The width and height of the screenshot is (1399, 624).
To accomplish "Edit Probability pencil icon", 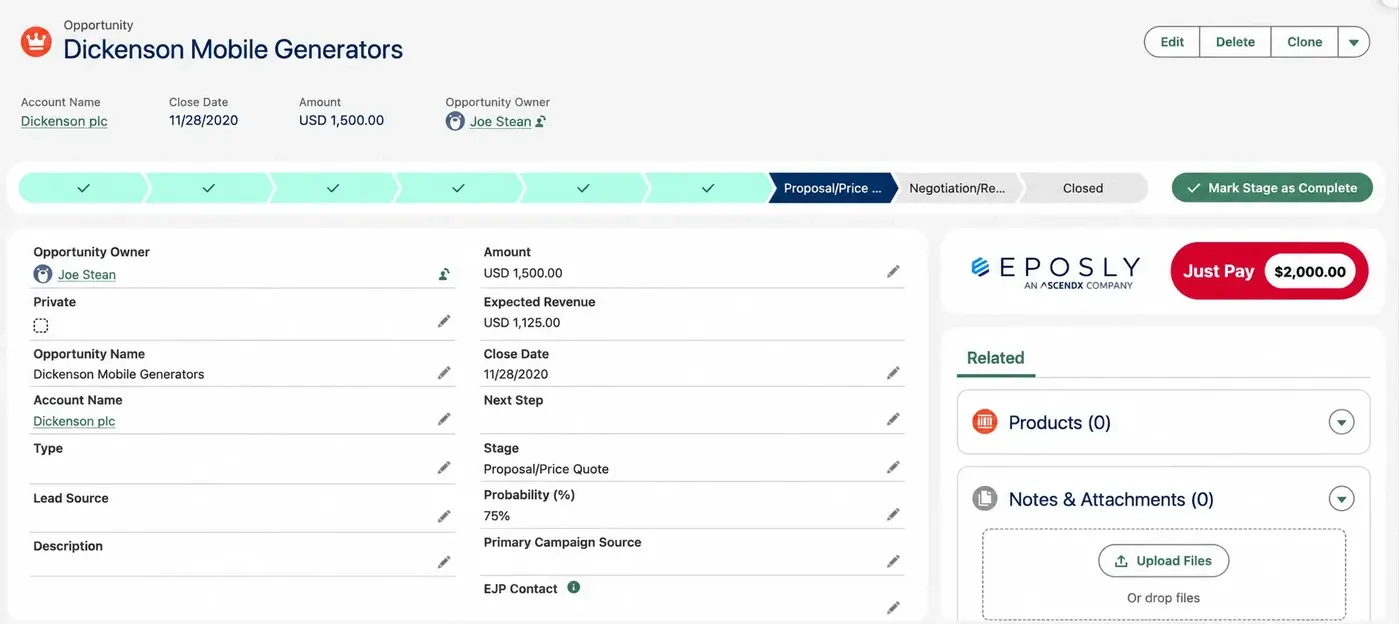I will tap(893, 514).
